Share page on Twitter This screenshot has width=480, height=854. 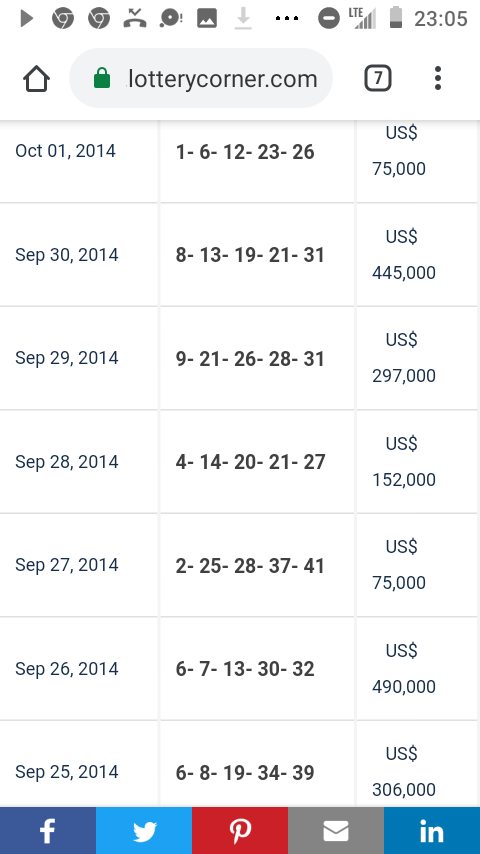pos(144,831)
